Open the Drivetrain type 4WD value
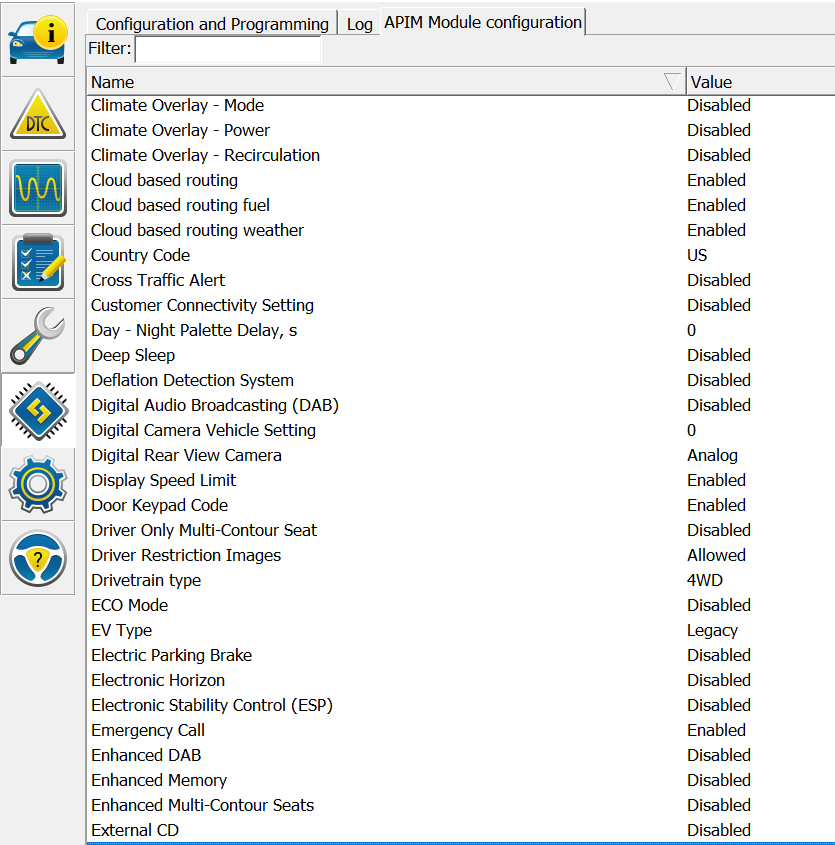The height and width of the screenshot is (845, 835). pos(704,580)
